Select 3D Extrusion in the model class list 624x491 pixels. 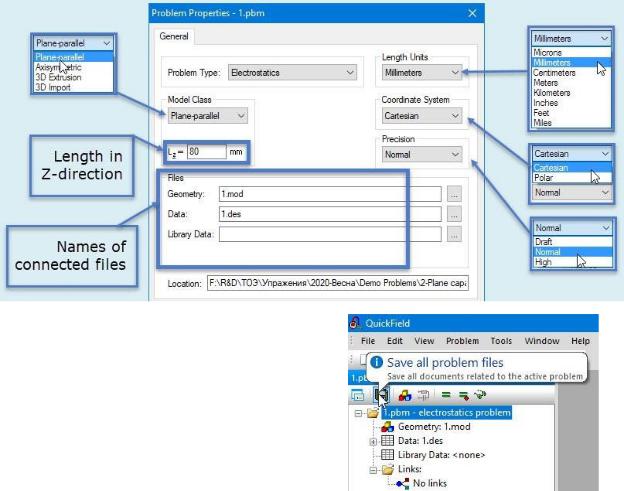[x=74, y=77]
